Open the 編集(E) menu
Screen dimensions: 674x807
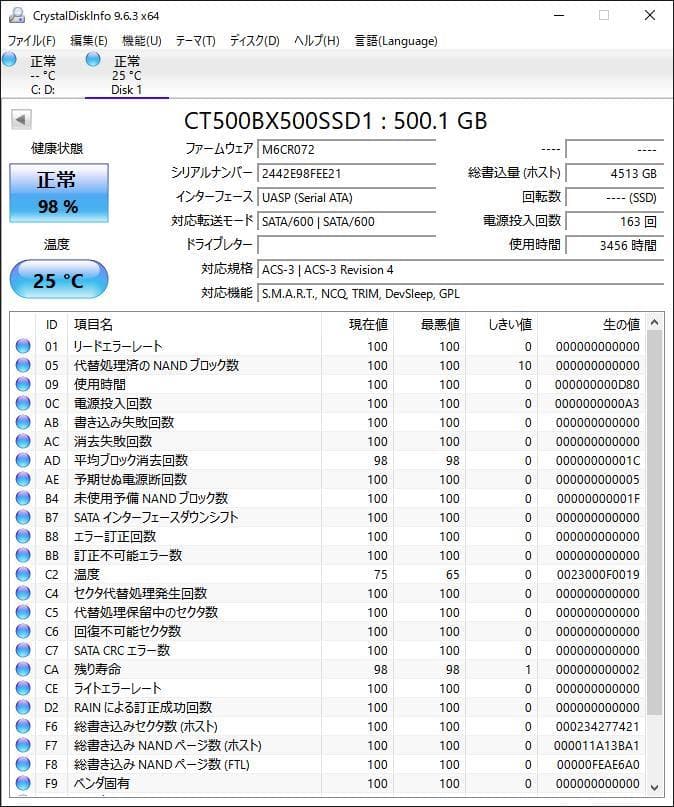click(88, 41)
